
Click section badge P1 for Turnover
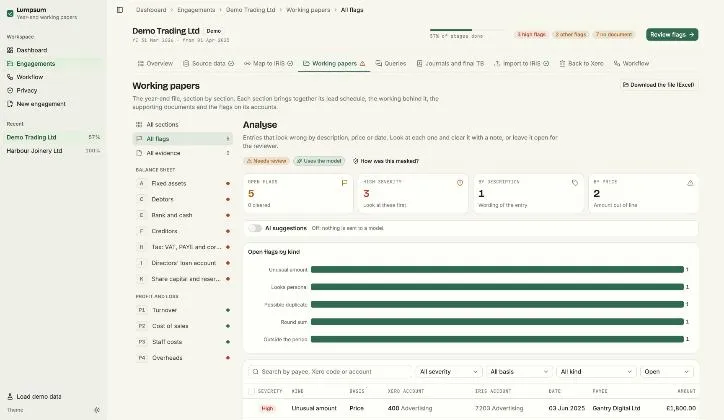coord(142,310)
